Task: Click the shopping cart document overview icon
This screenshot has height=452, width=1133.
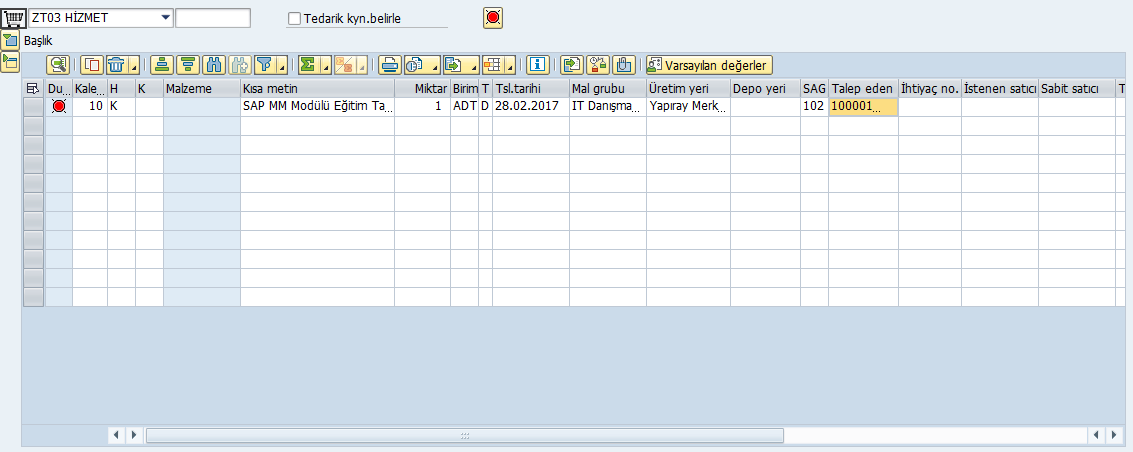Action: (14, 18)
